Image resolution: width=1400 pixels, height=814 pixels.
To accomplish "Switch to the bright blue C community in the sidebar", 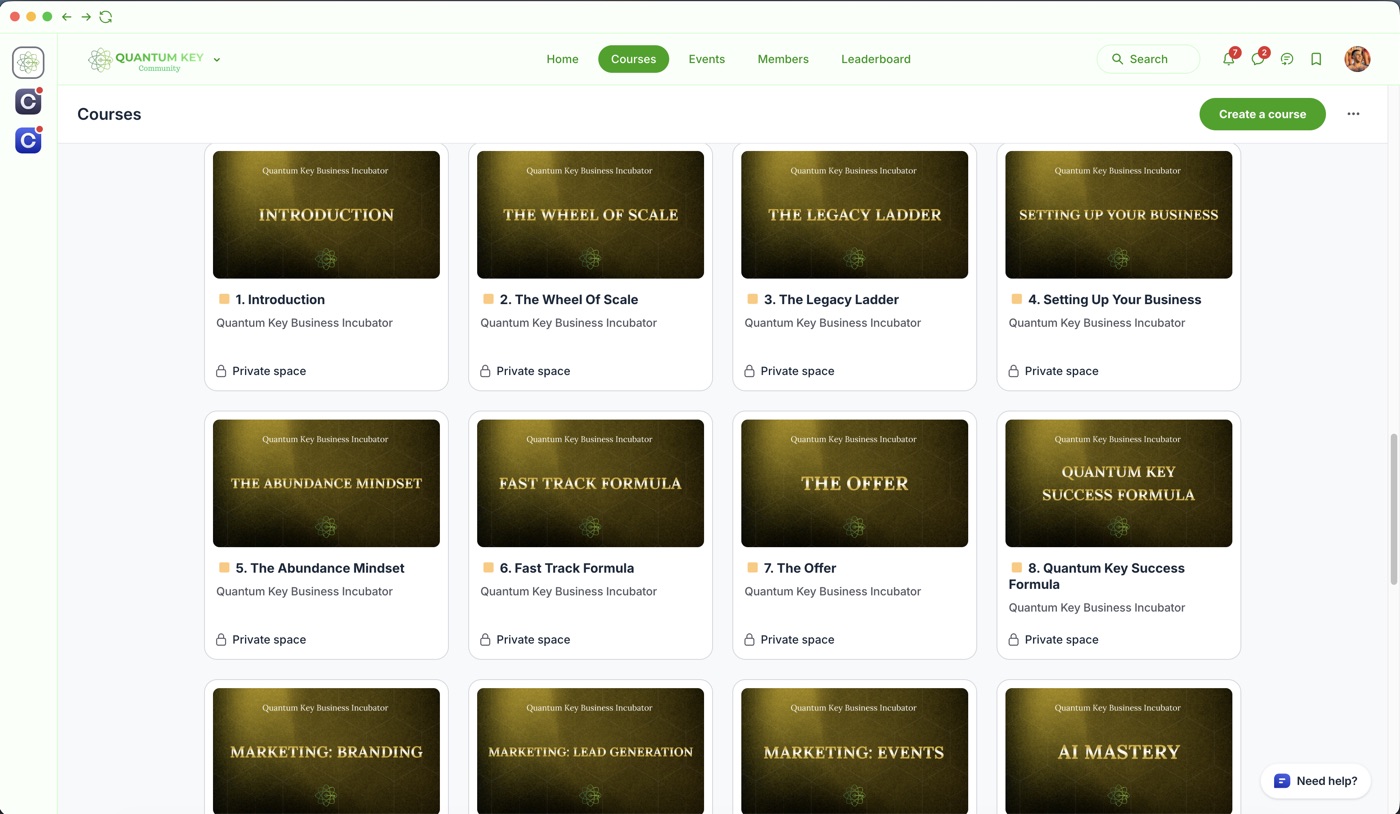I will coord(28,140).
